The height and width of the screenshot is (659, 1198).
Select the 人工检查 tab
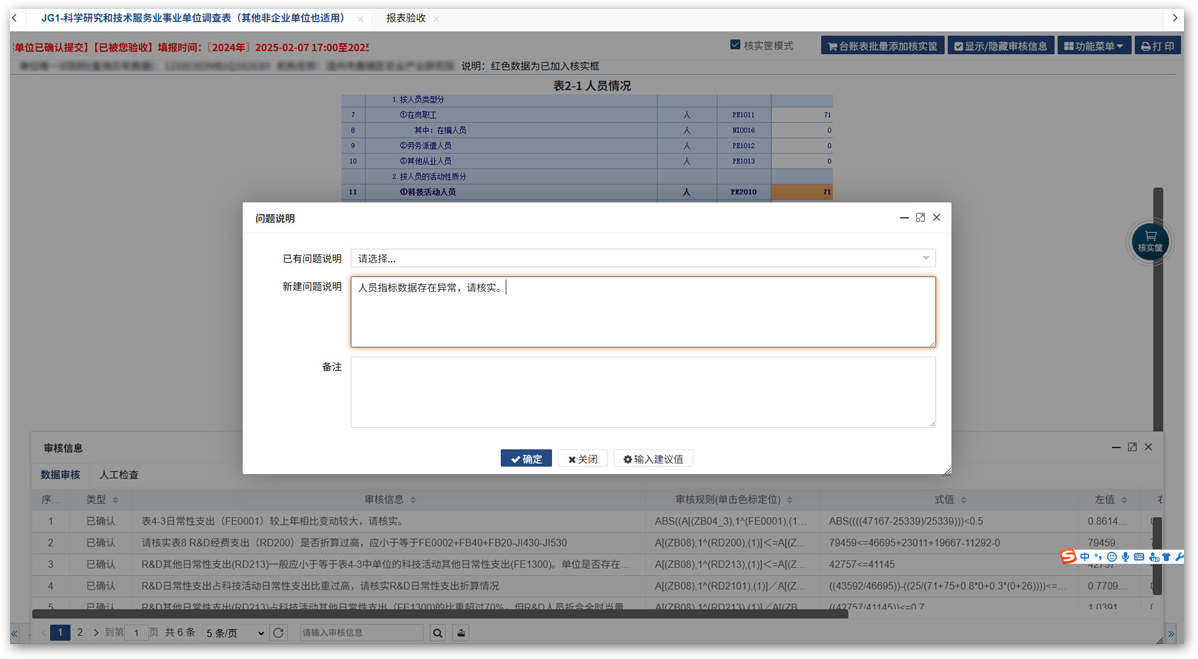[118, 475]
